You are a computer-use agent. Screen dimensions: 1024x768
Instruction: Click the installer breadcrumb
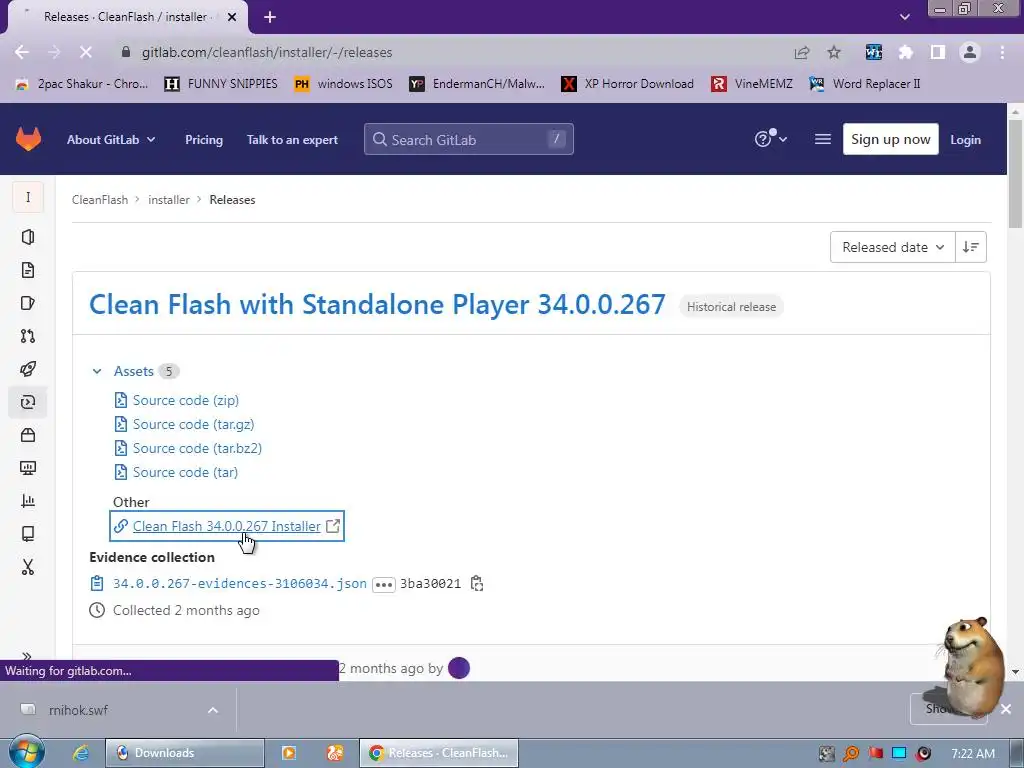[168, 200]
